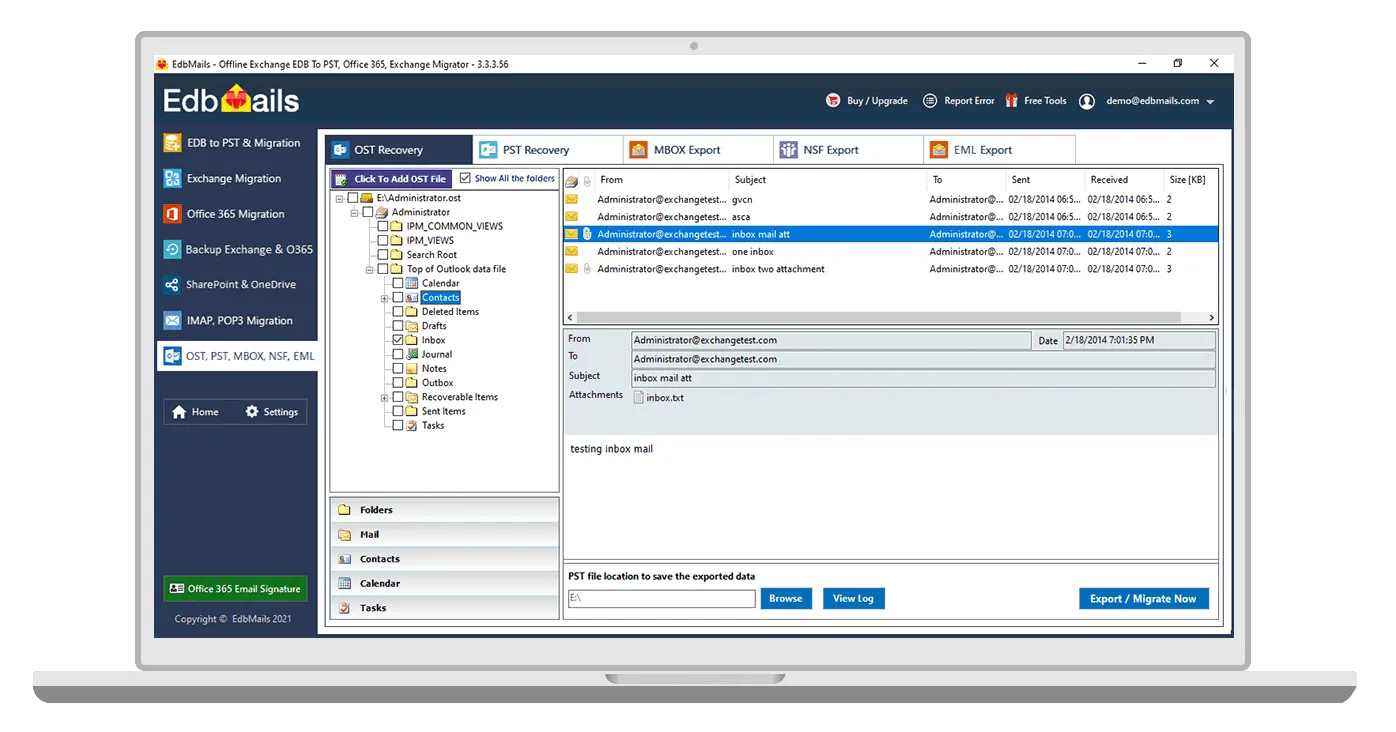Collapse the E:\Administrator.ost tree node
1396x732 pixels.
340,198
